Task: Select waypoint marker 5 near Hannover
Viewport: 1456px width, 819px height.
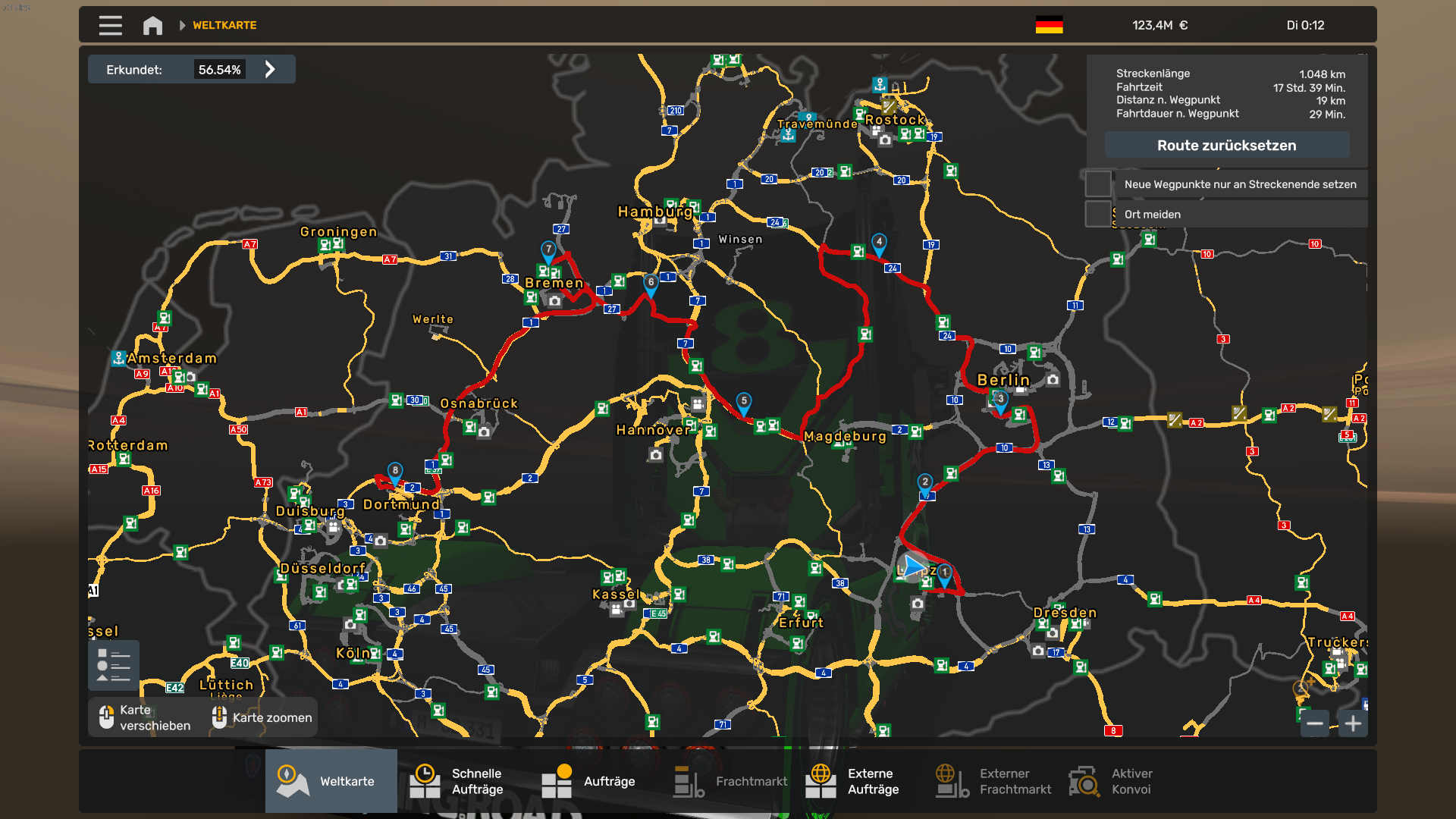Action: pos(744,403)
